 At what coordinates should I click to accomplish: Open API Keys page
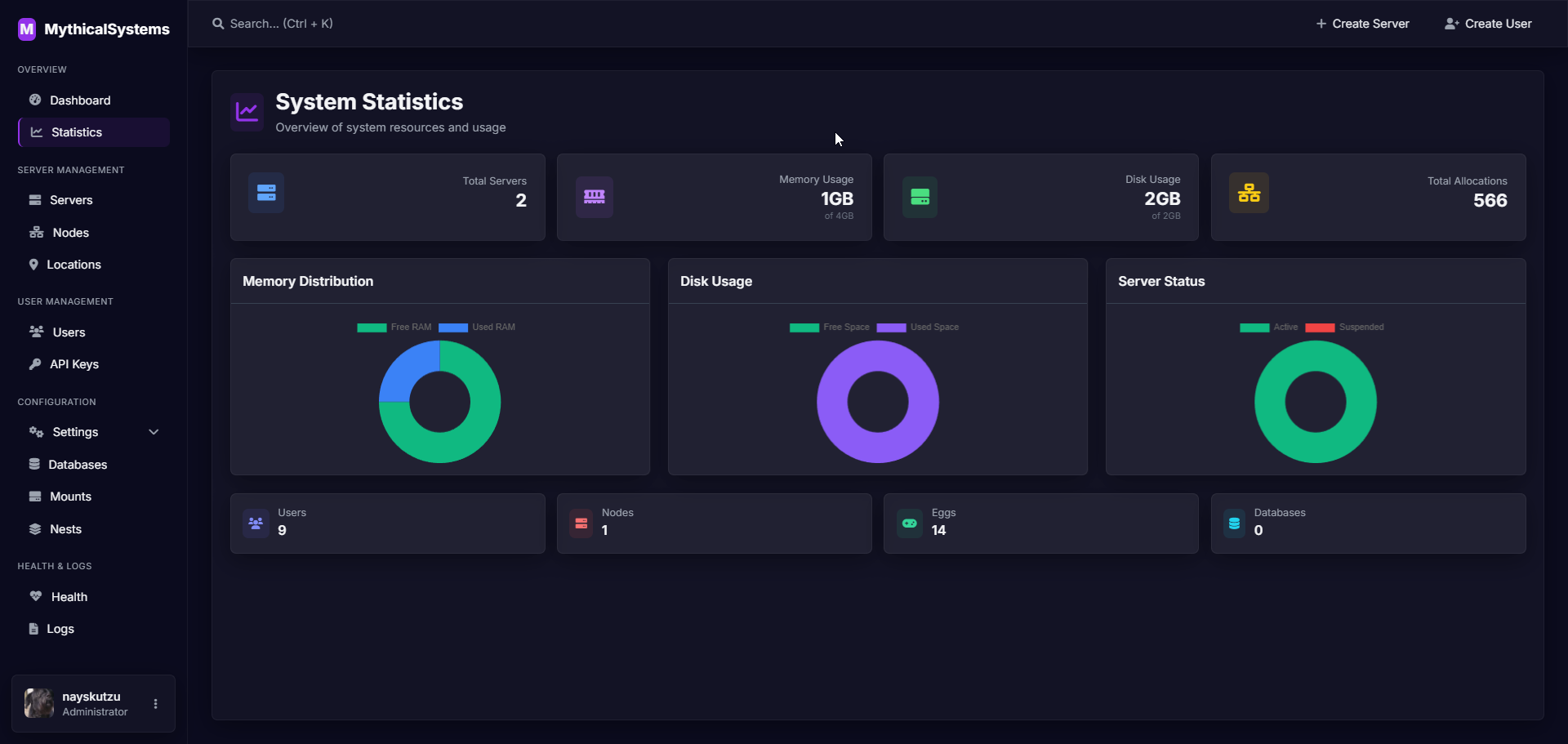[93, 364]
